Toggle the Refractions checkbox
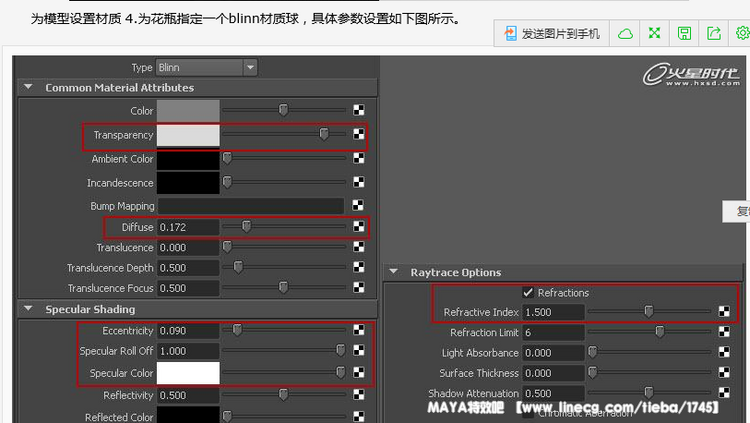Image resolution: width=750 pixels, height=423 pixels. coord(528,292)
